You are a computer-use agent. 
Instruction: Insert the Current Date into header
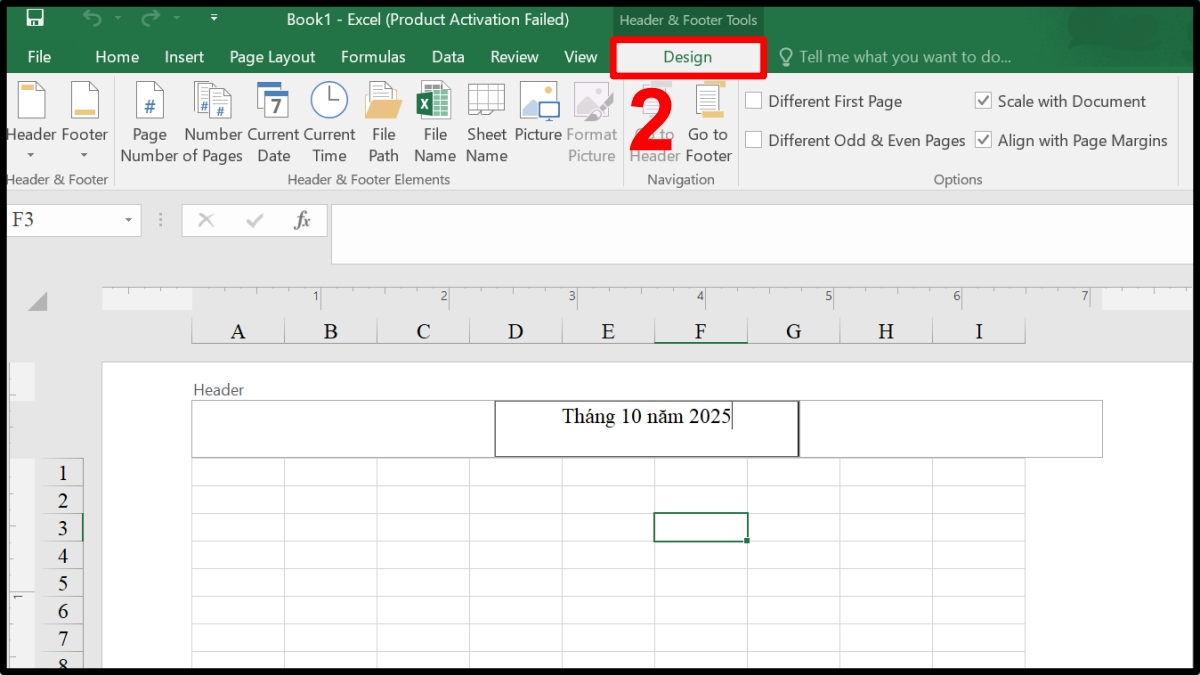273,118
